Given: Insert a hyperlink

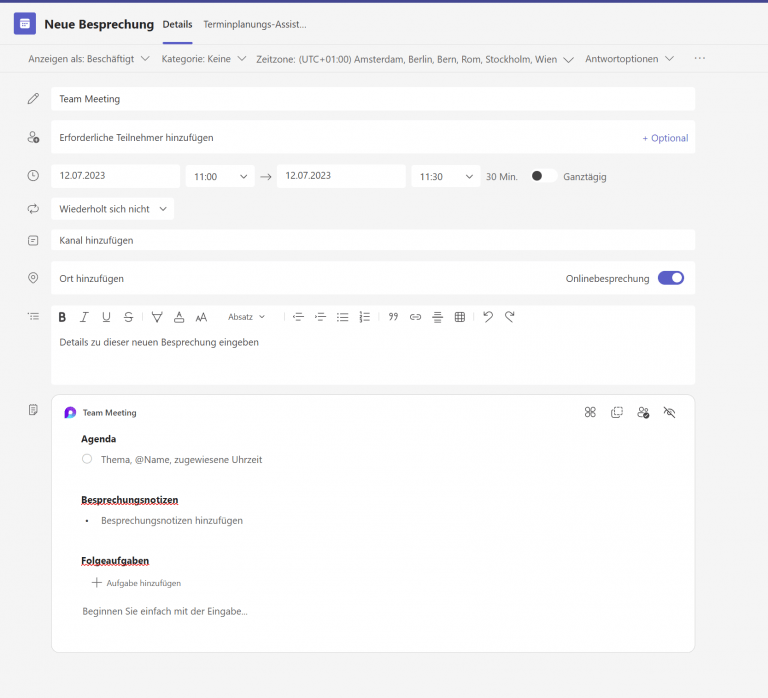Looking at the screenshot, I should (415, 317).
